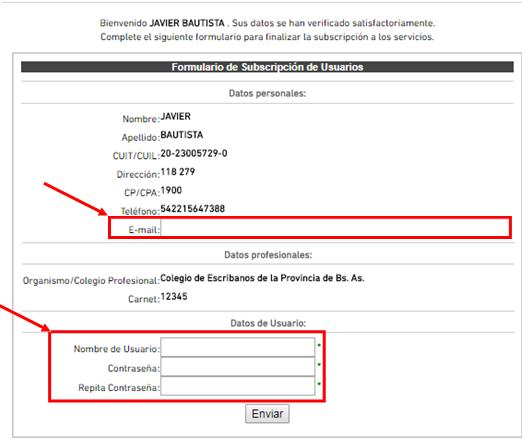Click the E-mail label
Viewport: 522px width, 441px height.
[x=144, y=230]
